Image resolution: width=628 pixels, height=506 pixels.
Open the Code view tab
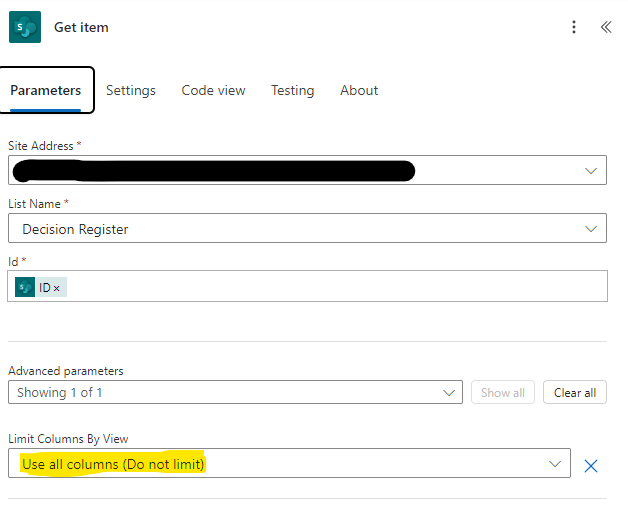pos(213,91)
